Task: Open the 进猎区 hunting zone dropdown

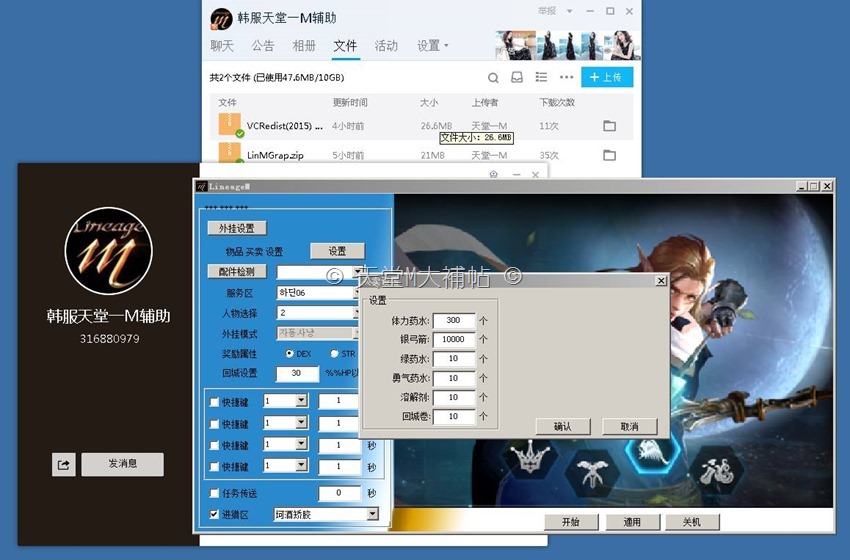Action: [372, 514]
